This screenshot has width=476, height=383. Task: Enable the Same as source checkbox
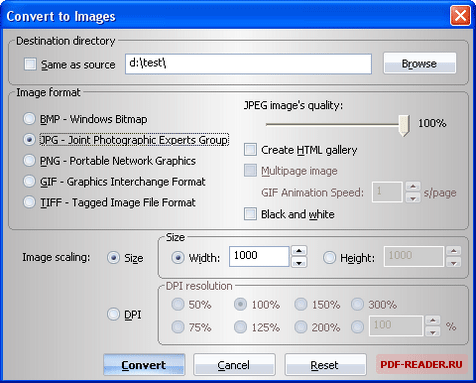click(30, 64)
